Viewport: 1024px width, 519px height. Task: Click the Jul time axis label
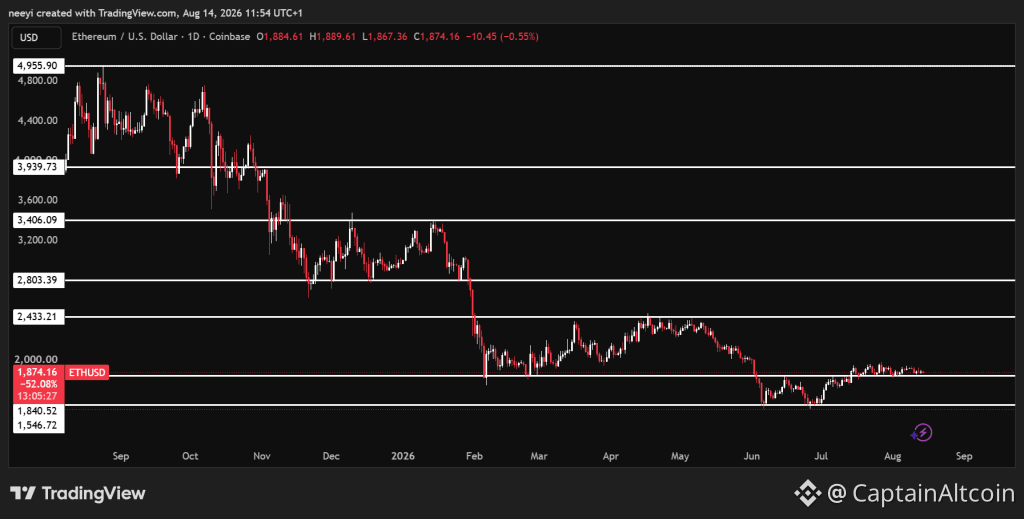[821, 456]
